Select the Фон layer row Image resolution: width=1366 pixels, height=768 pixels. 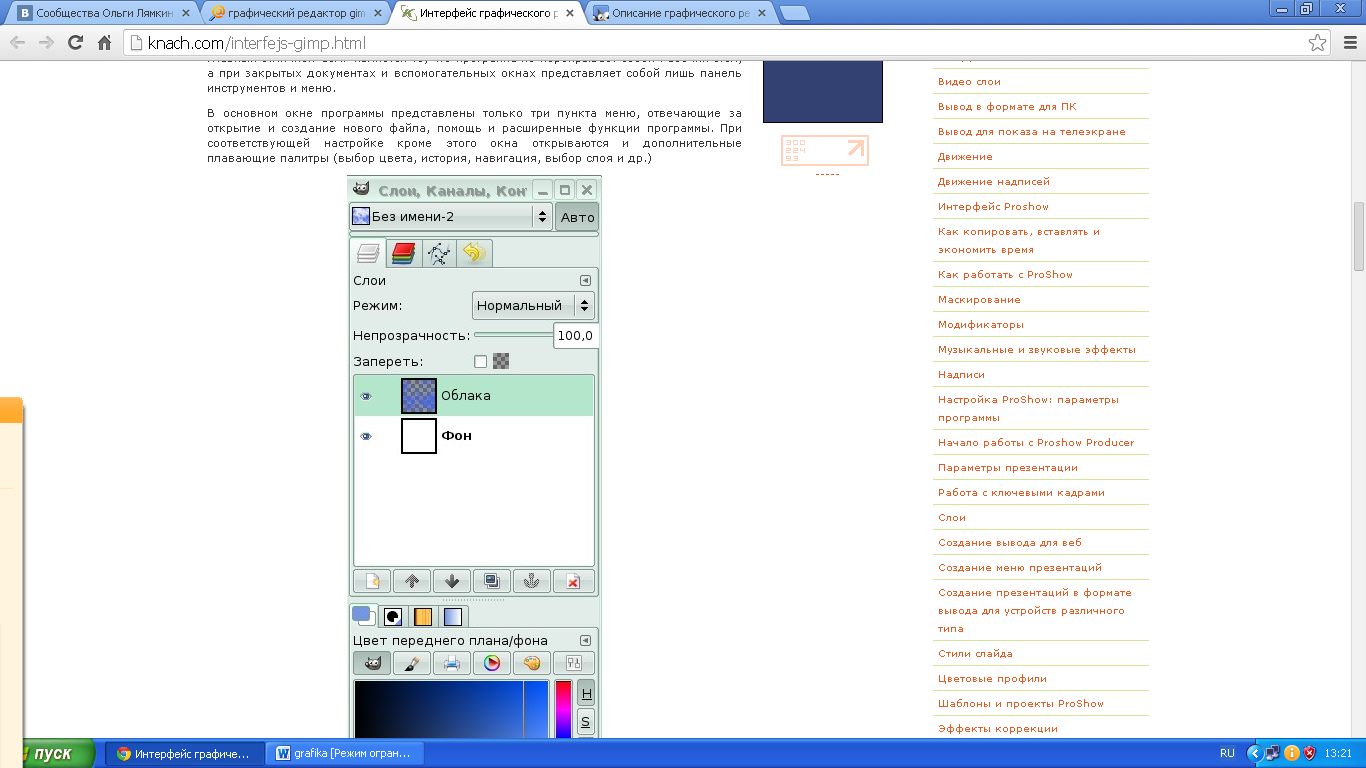pos(474,436)
